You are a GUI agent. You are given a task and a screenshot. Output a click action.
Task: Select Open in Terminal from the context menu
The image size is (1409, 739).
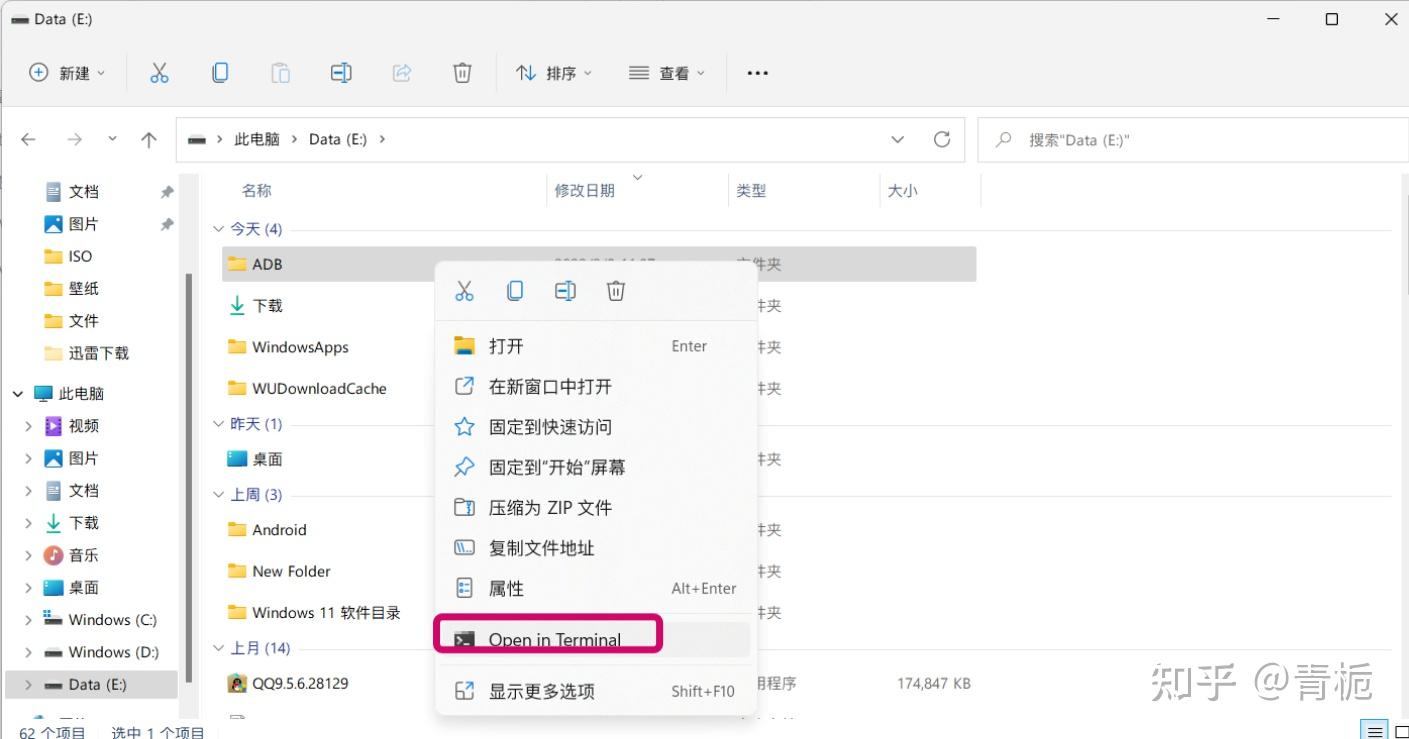553,639
